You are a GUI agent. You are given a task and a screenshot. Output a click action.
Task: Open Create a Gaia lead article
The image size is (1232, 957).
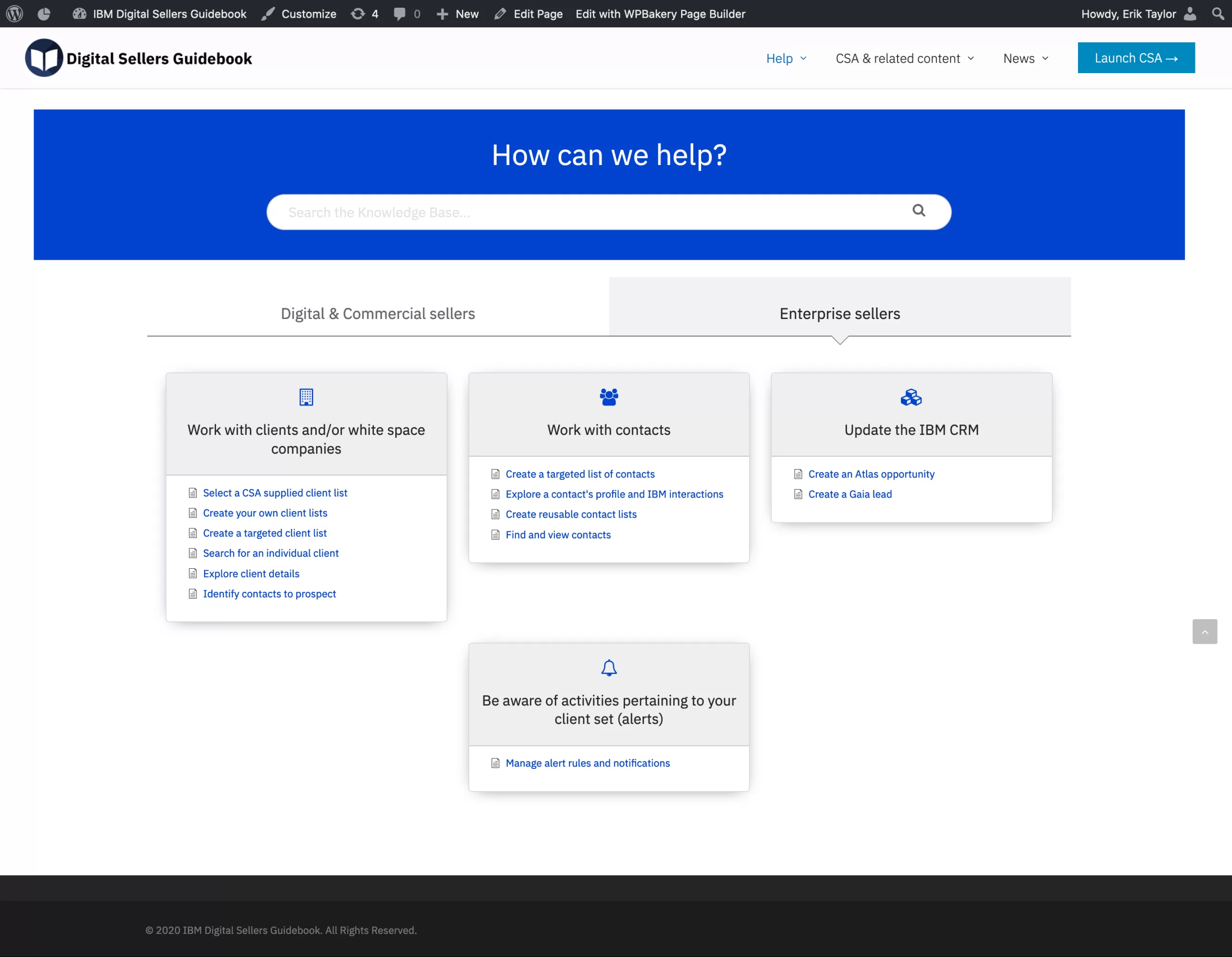click(x=849, y=494)
